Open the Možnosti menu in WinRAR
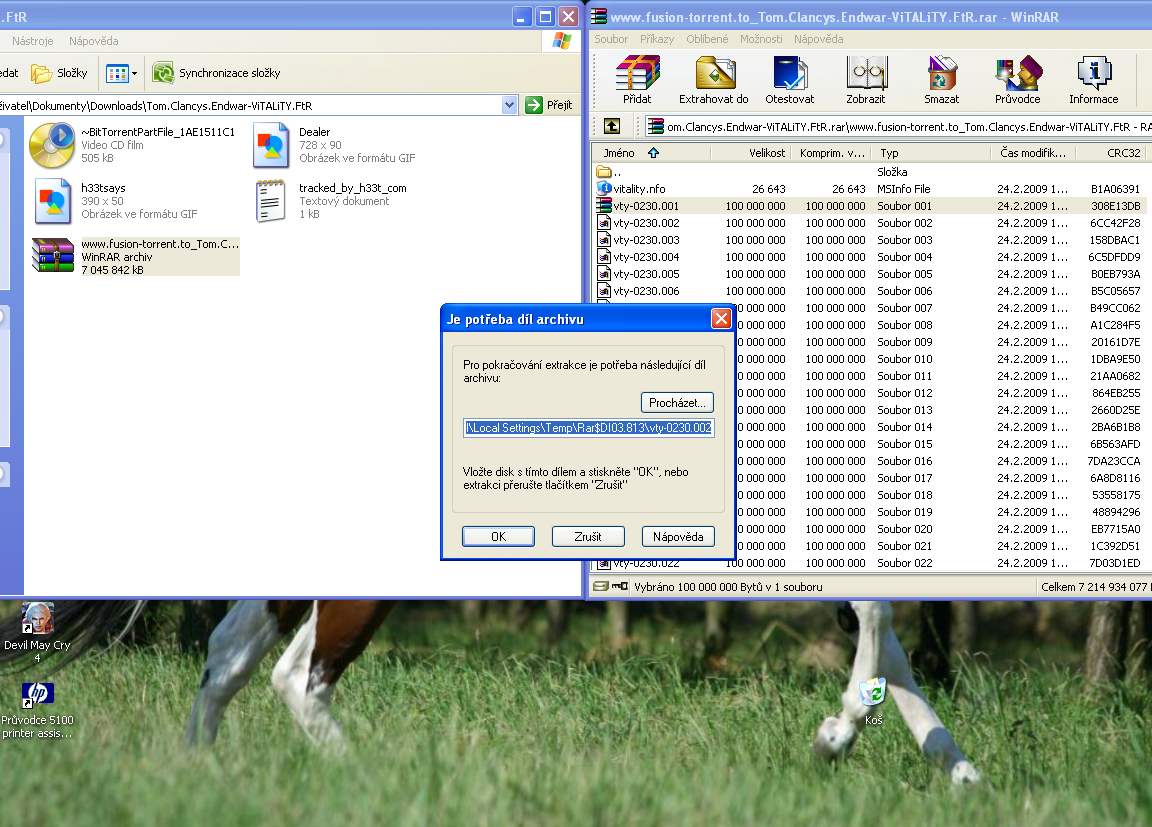Screen dimensions: 1152x827 (760, 39)
